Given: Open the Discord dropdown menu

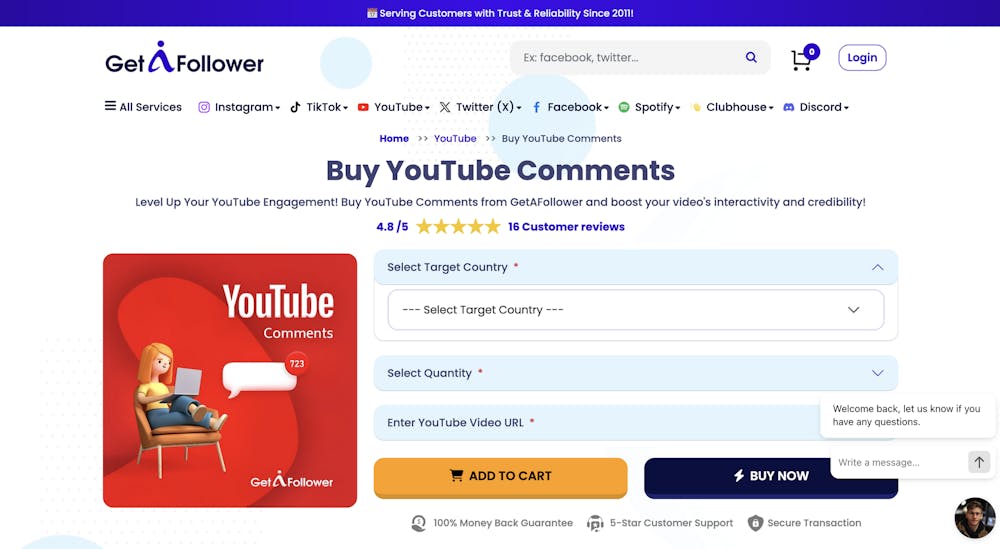Looking at the screenshot, I should (815, 107).
